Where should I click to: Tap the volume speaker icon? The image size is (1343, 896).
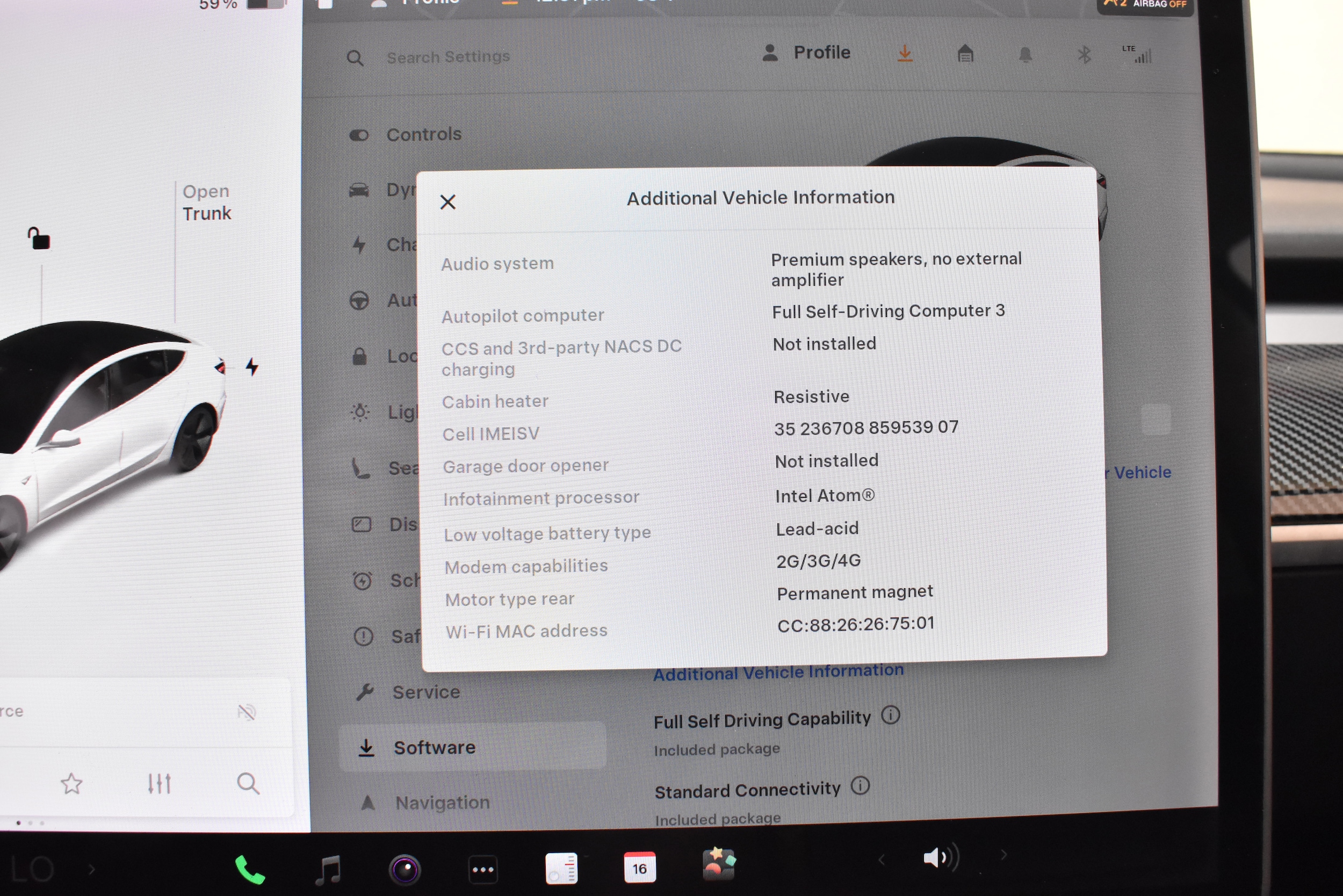click(941, 857)
